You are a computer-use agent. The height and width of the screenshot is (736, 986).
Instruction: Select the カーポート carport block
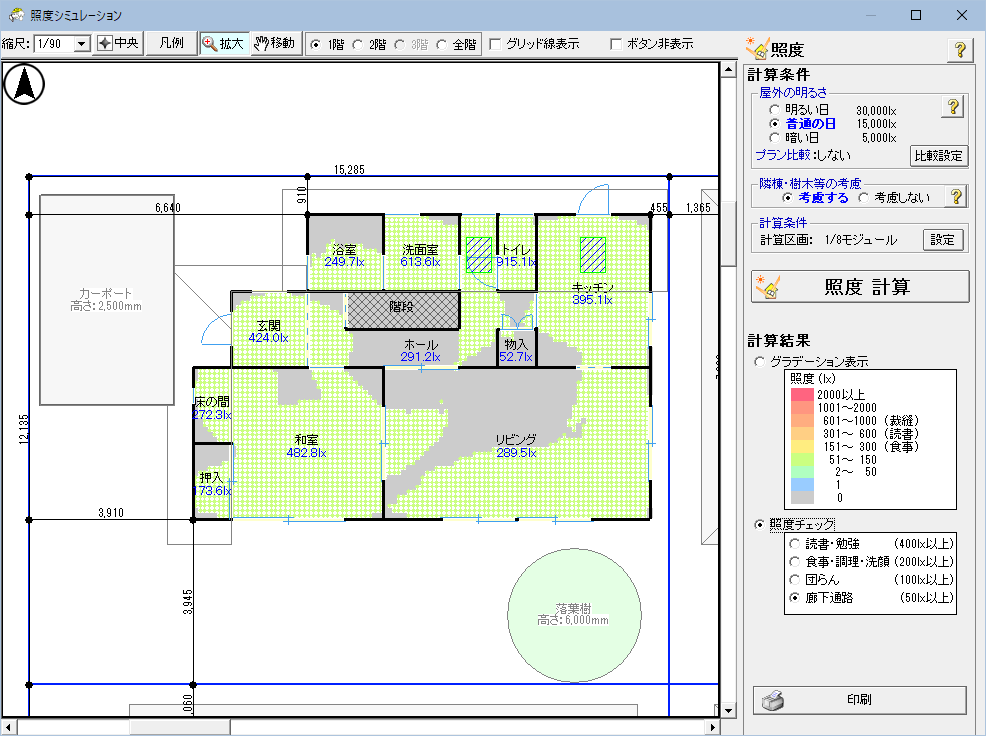107,300
